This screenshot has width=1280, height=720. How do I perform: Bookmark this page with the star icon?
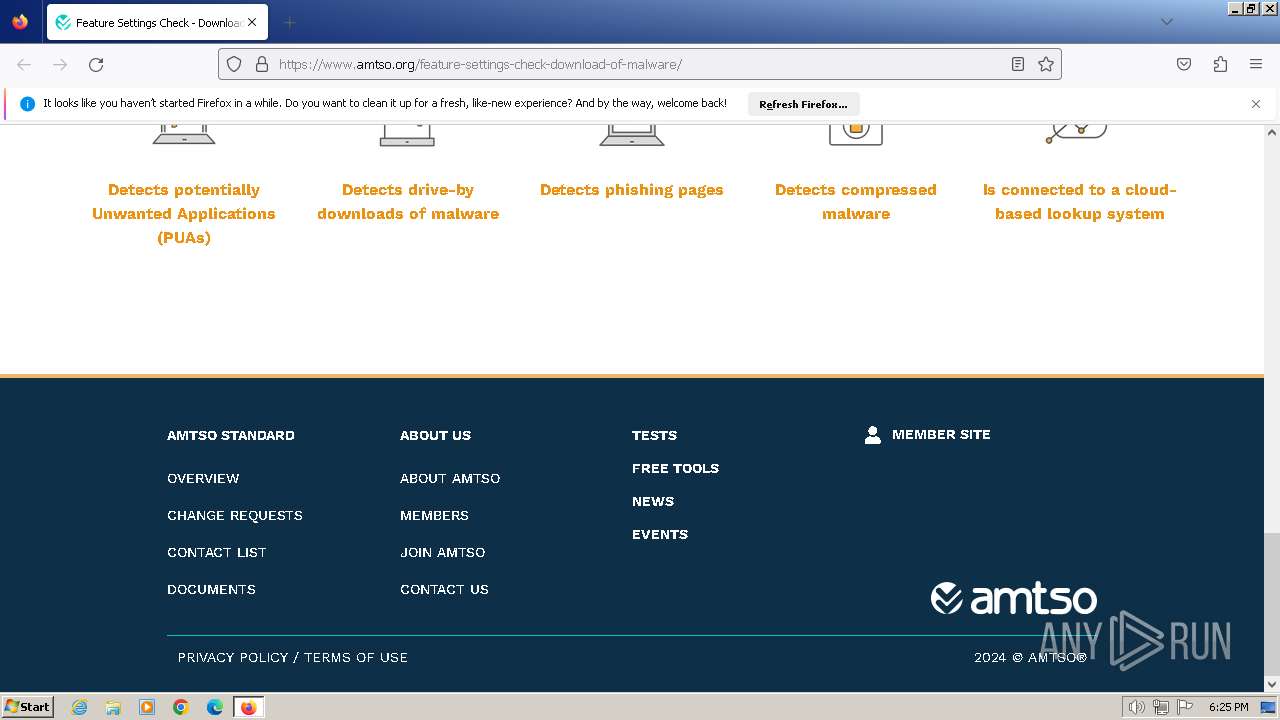click(1046, 64)
